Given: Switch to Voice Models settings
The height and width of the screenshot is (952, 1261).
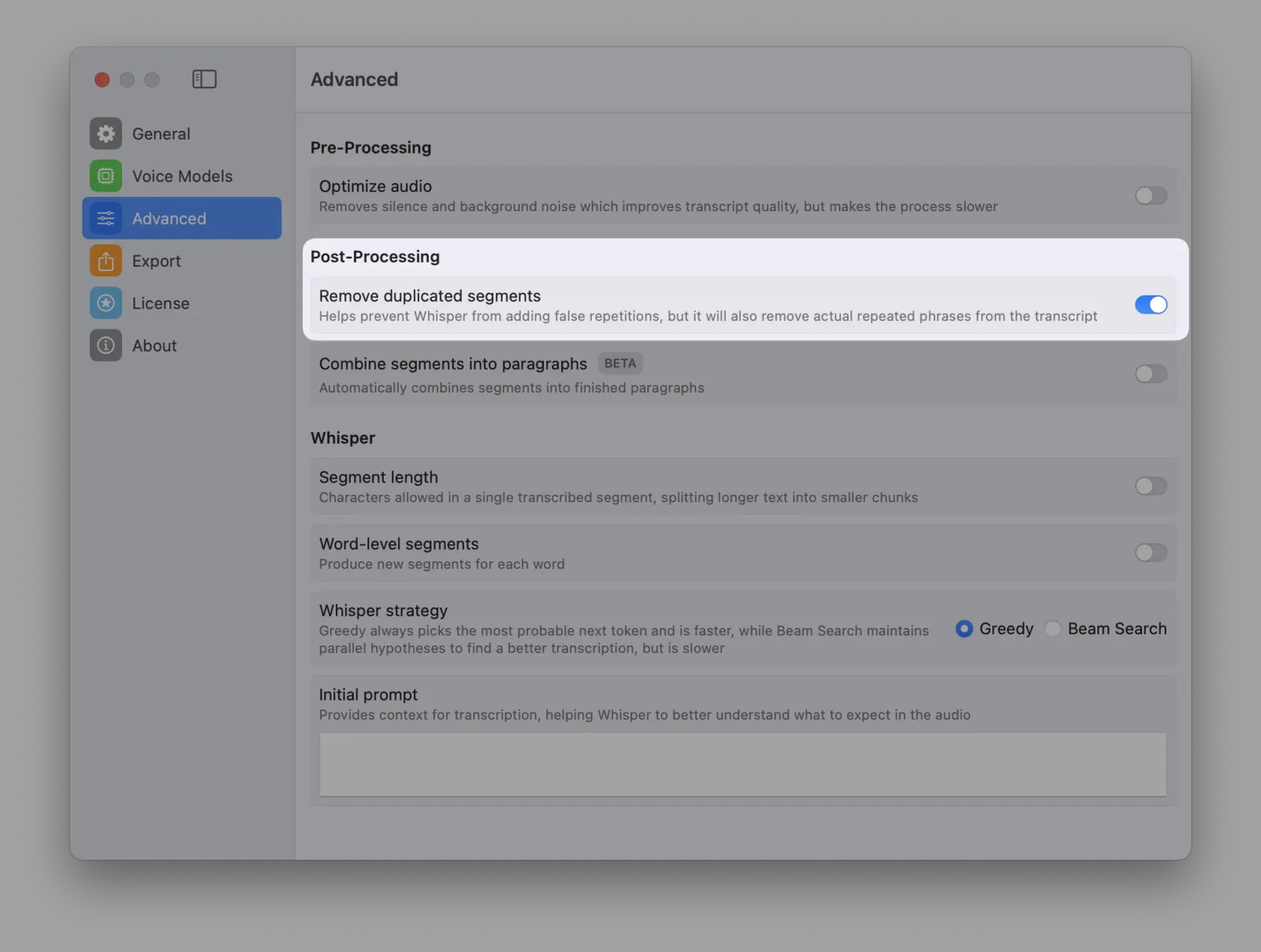Looking at the screenshot, I should coord(182,176).
